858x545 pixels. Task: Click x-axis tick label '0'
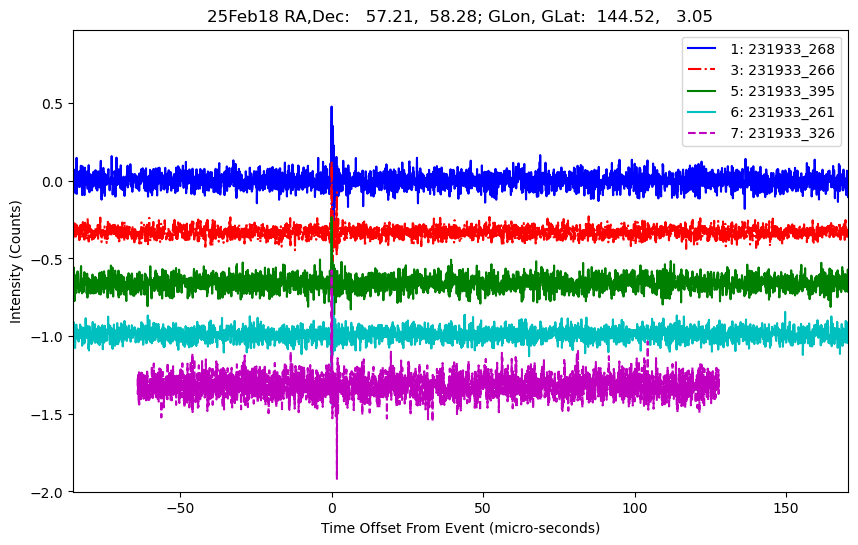point(332,508)
